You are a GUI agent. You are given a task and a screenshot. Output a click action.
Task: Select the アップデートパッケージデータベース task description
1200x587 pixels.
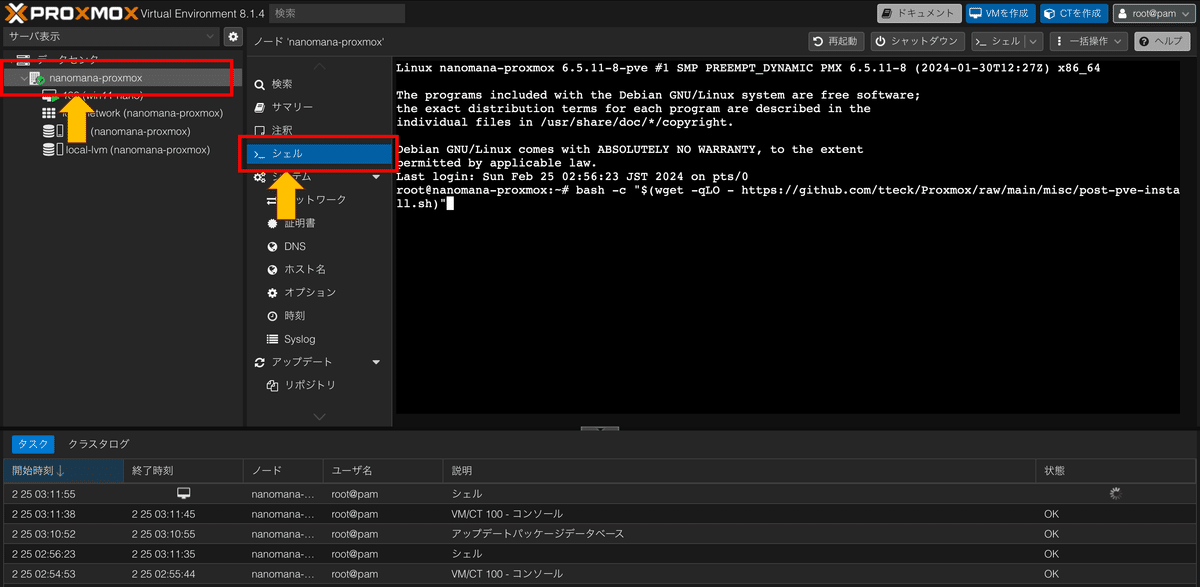pyautogui.click(x=538, y=534)
